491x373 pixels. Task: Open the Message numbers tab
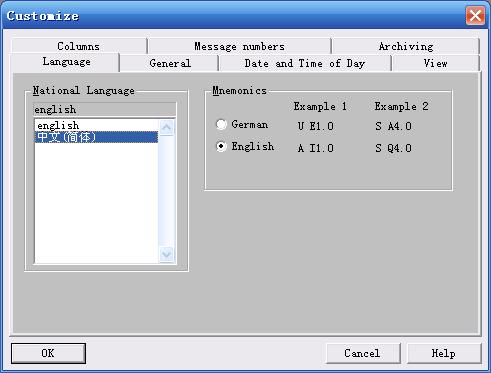pos(239,46)
